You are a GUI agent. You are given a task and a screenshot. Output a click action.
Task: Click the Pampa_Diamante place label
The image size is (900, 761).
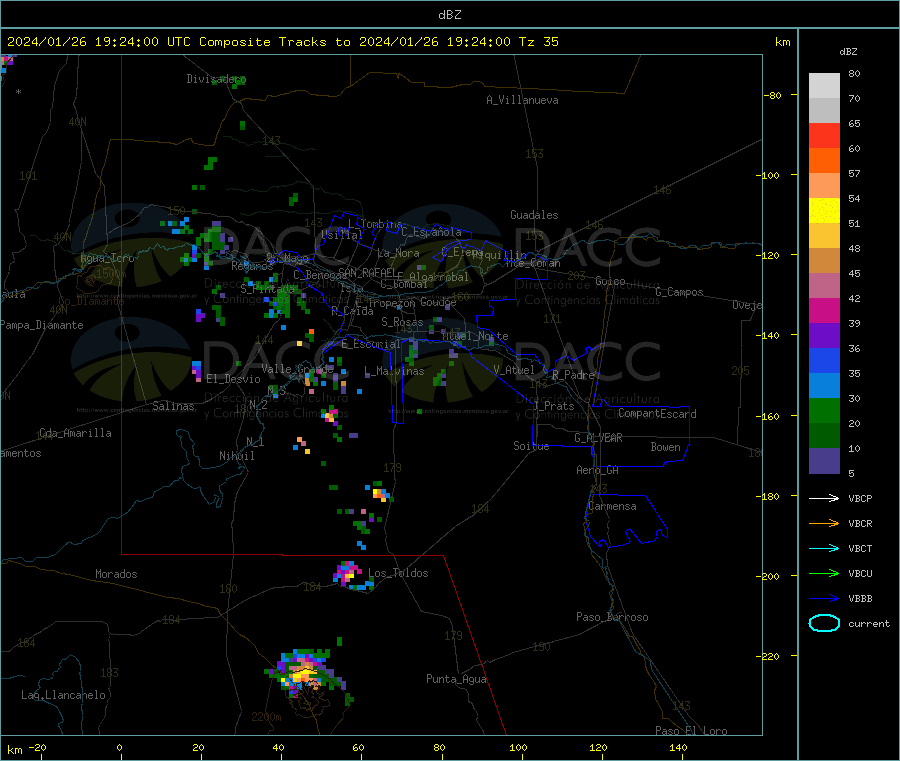click(x=41, y=325)
